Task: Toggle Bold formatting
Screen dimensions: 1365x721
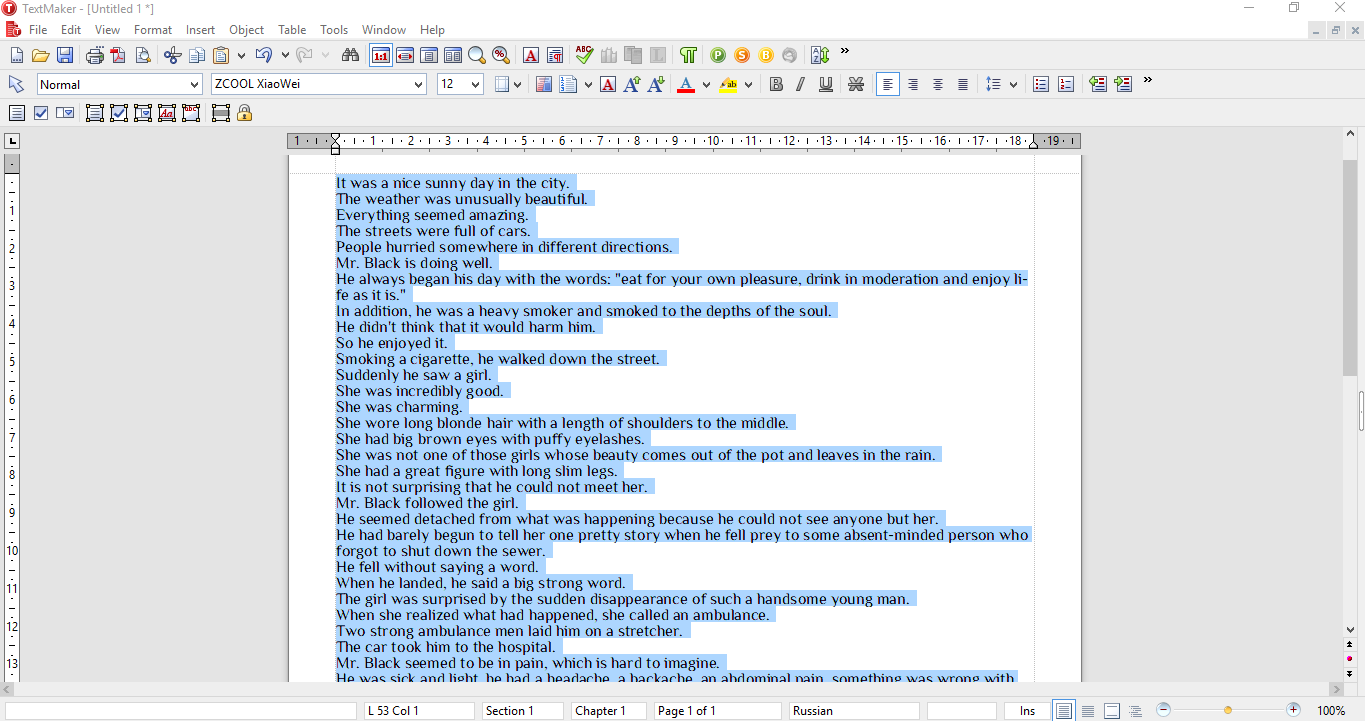Action: tap(776, 85)
